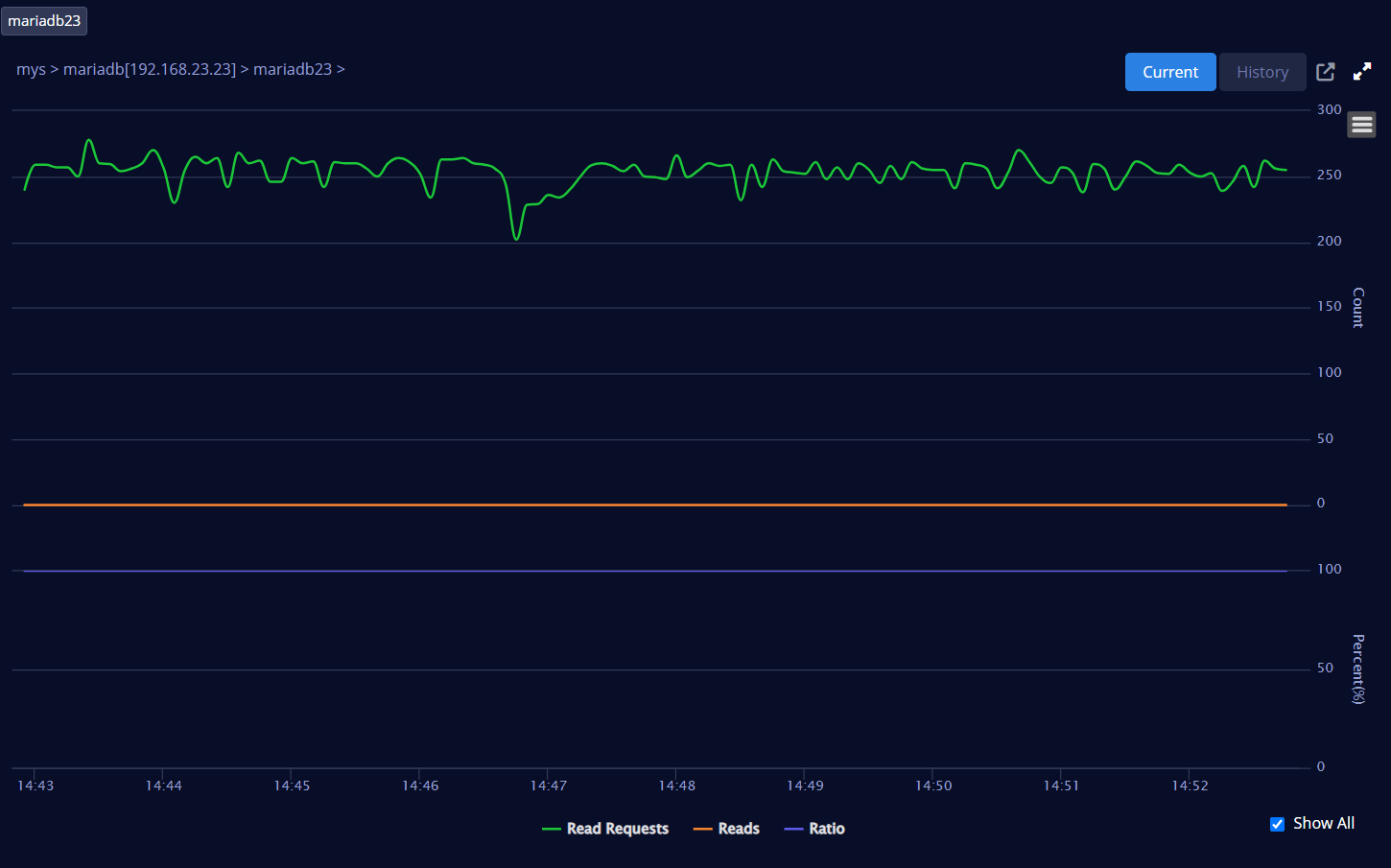The height and width of the screenshot is (868, 1391).
Task: Switch to the History tab
Action: point(1262,72)
